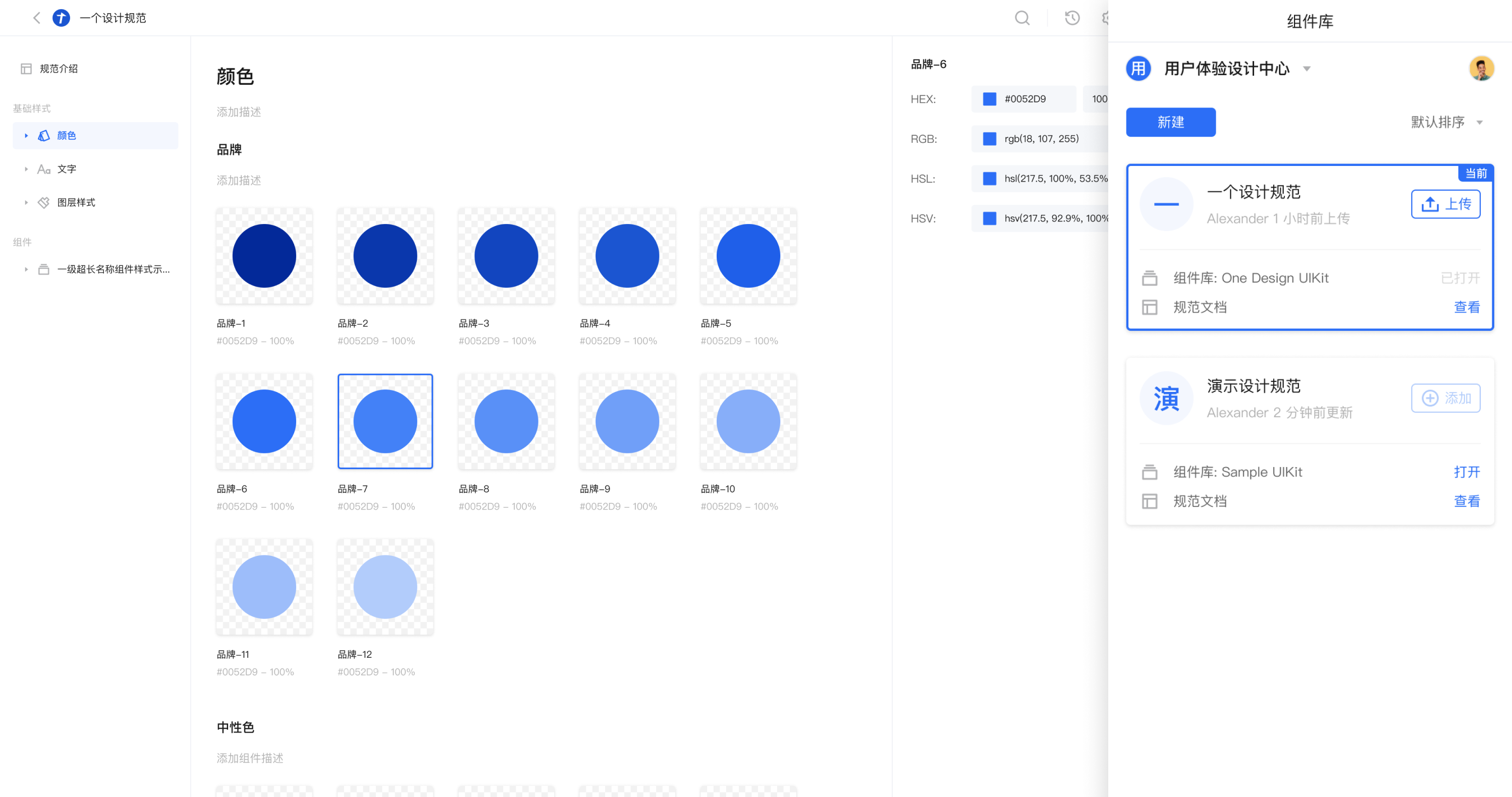Select the 品牌-5 color swatch
Image resolution: width=1512 pixels, height=797 pixels.
coord(748,256)
